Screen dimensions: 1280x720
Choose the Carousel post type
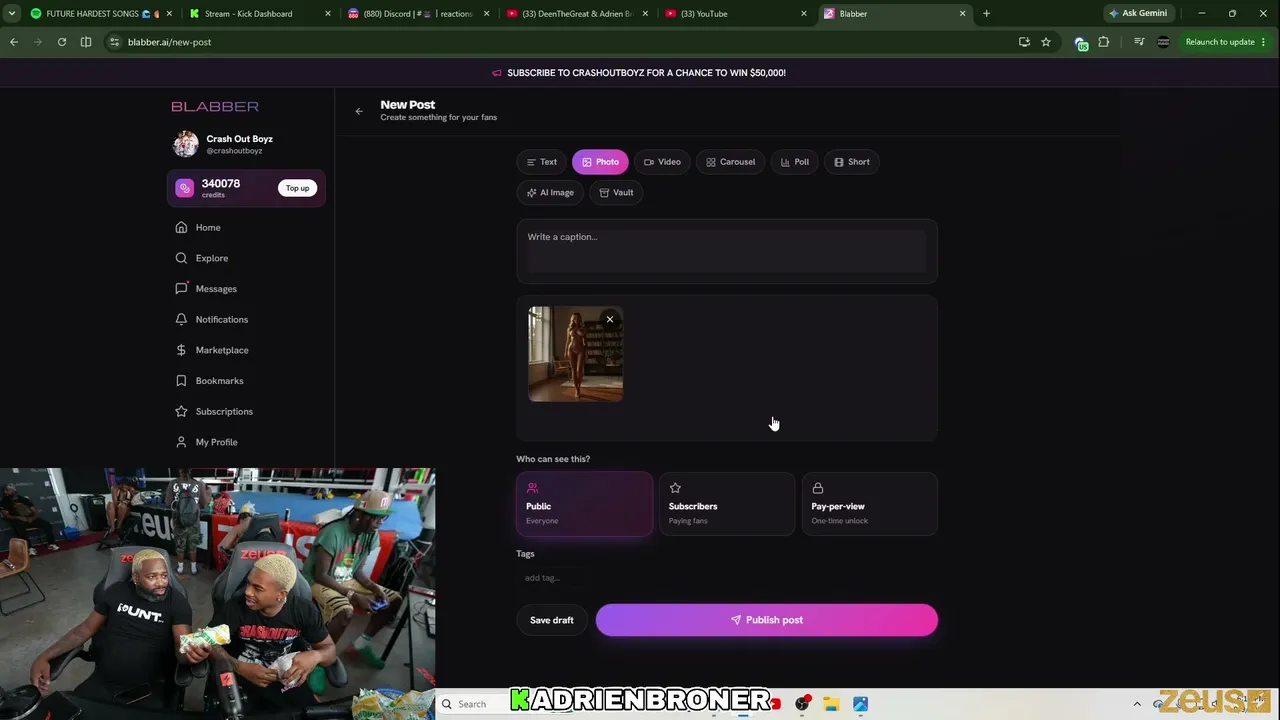731,162
